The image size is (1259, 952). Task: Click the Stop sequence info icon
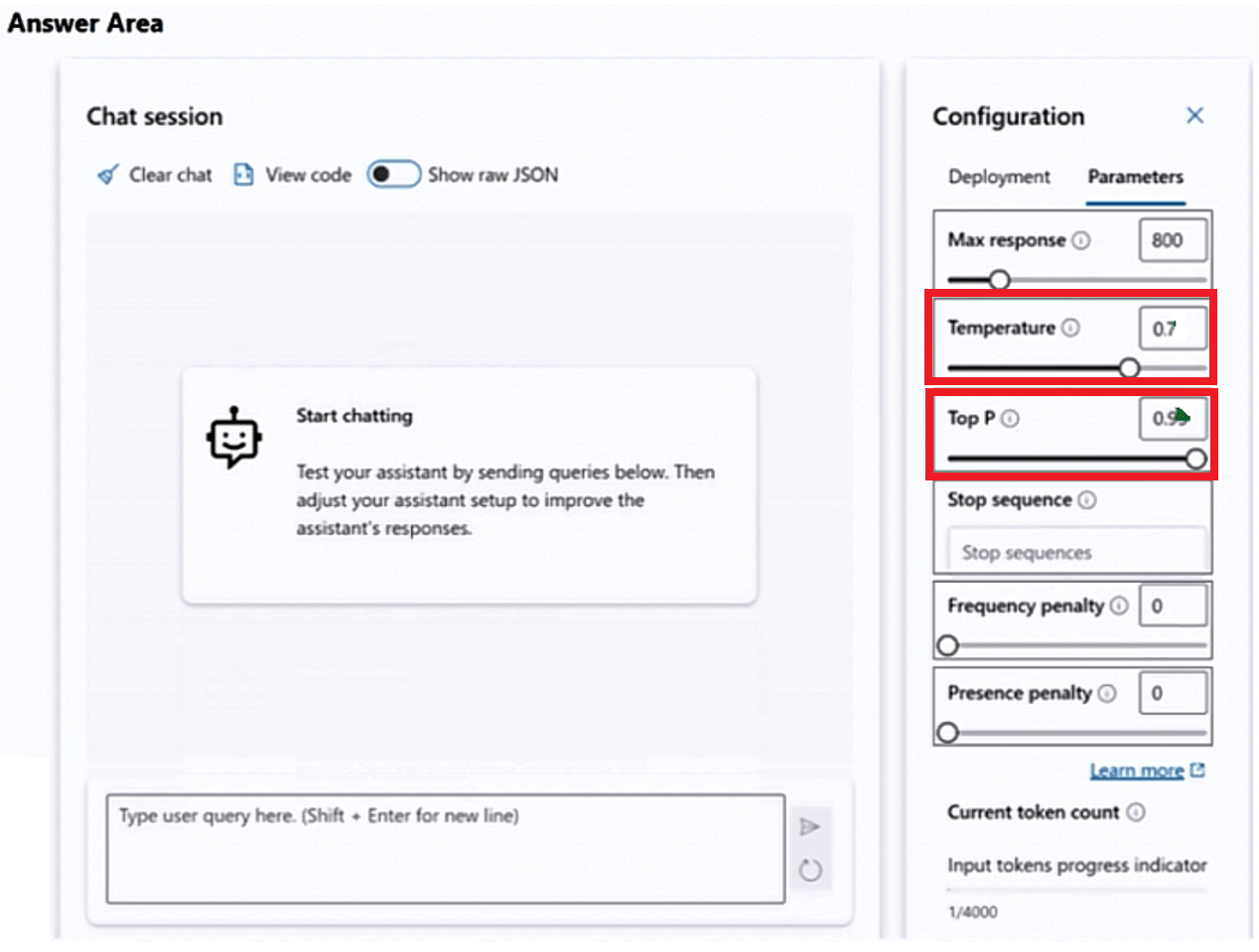click(x=1087, y=500)
